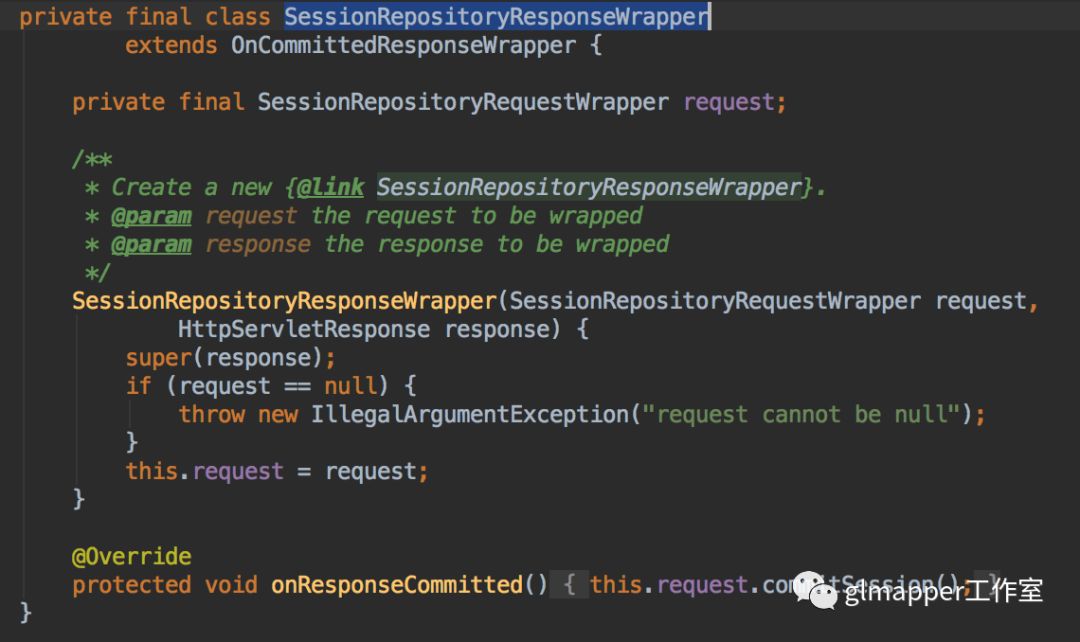Expand the folded onResponseCommitted method body brace
Viewport: 1080px width, 642px height.
(569, 585)
